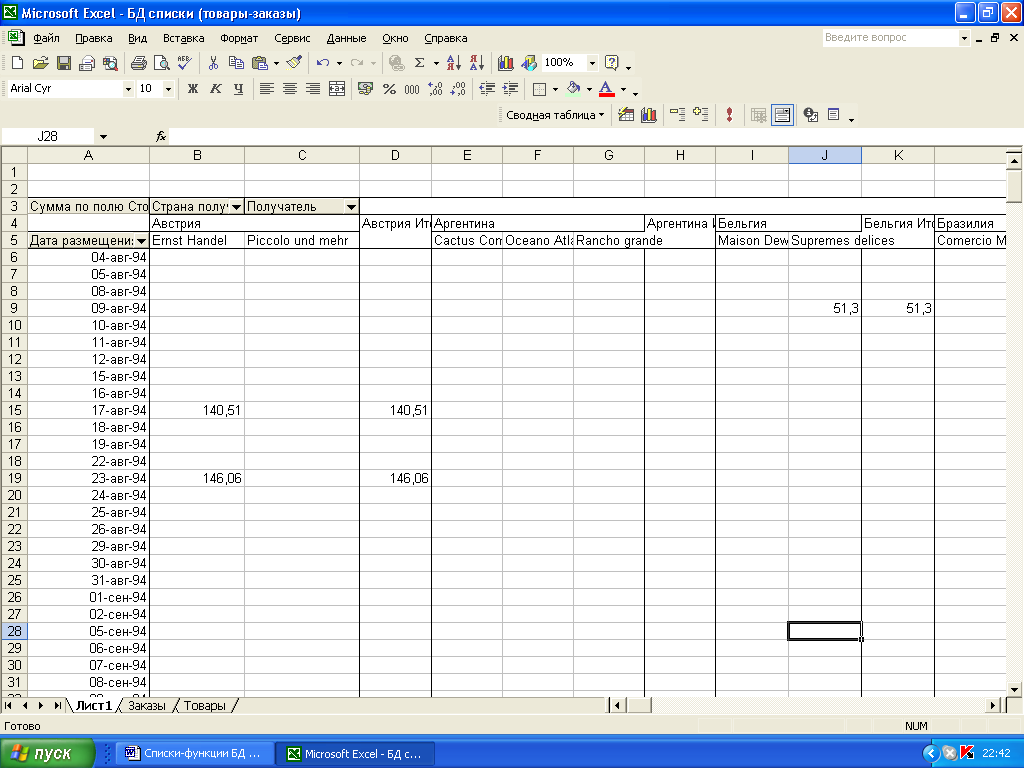The width and height of the screenshot is (1024, 768).
Task: Decrease the cell indent
Action: (x=487, y=89)
